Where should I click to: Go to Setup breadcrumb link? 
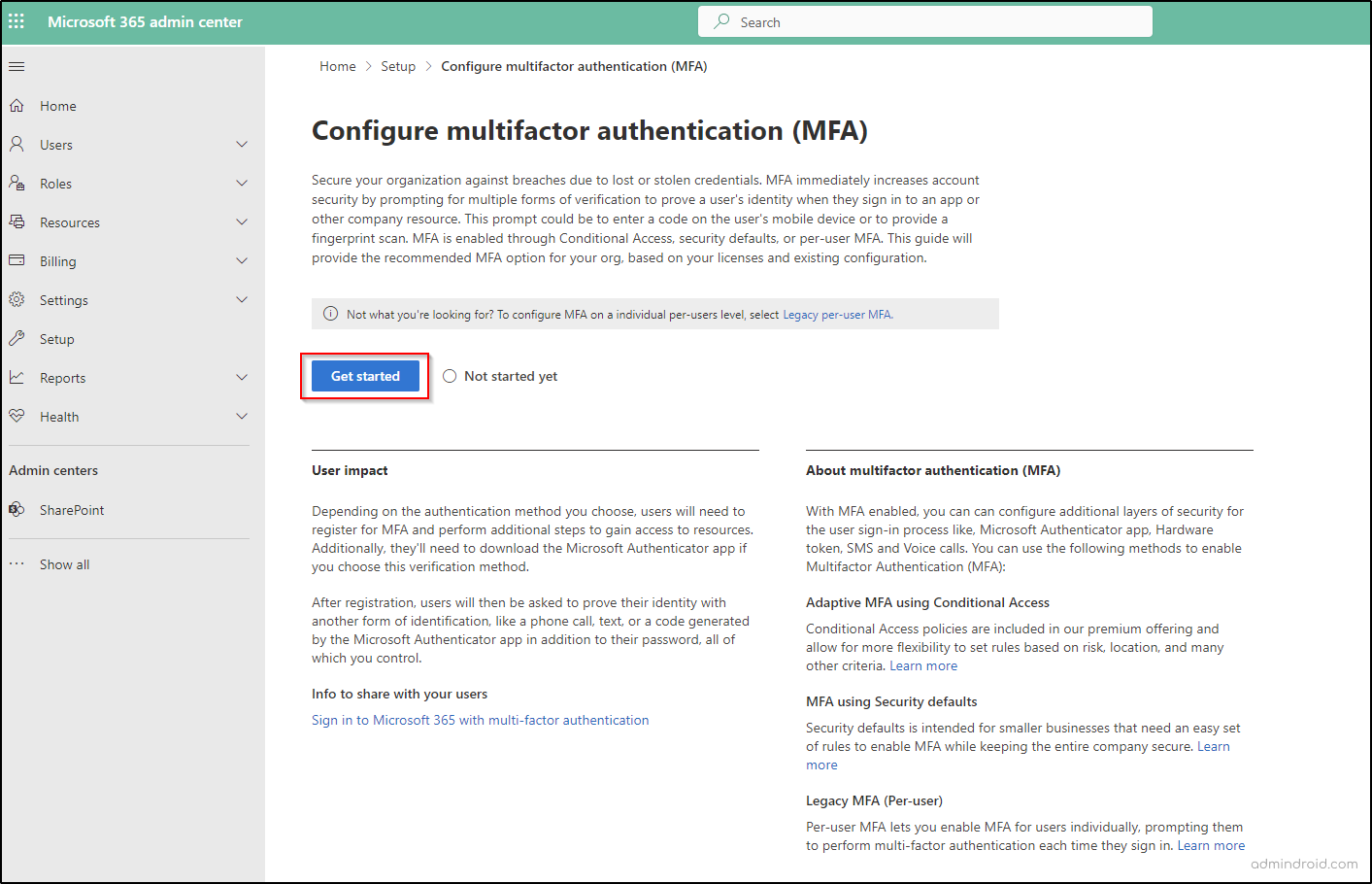point(398,66)
